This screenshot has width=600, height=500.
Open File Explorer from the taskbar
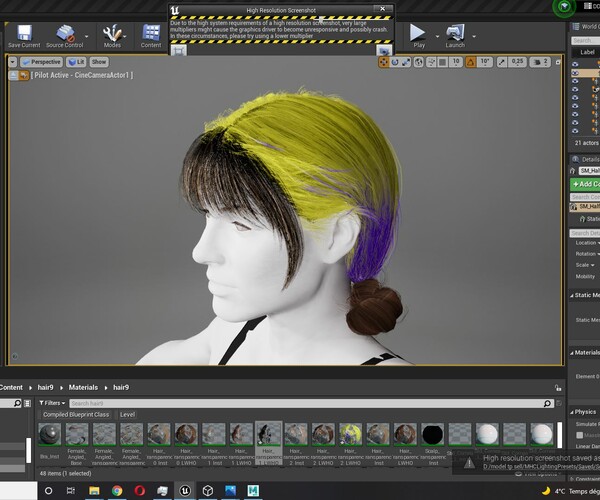[94, 490]
